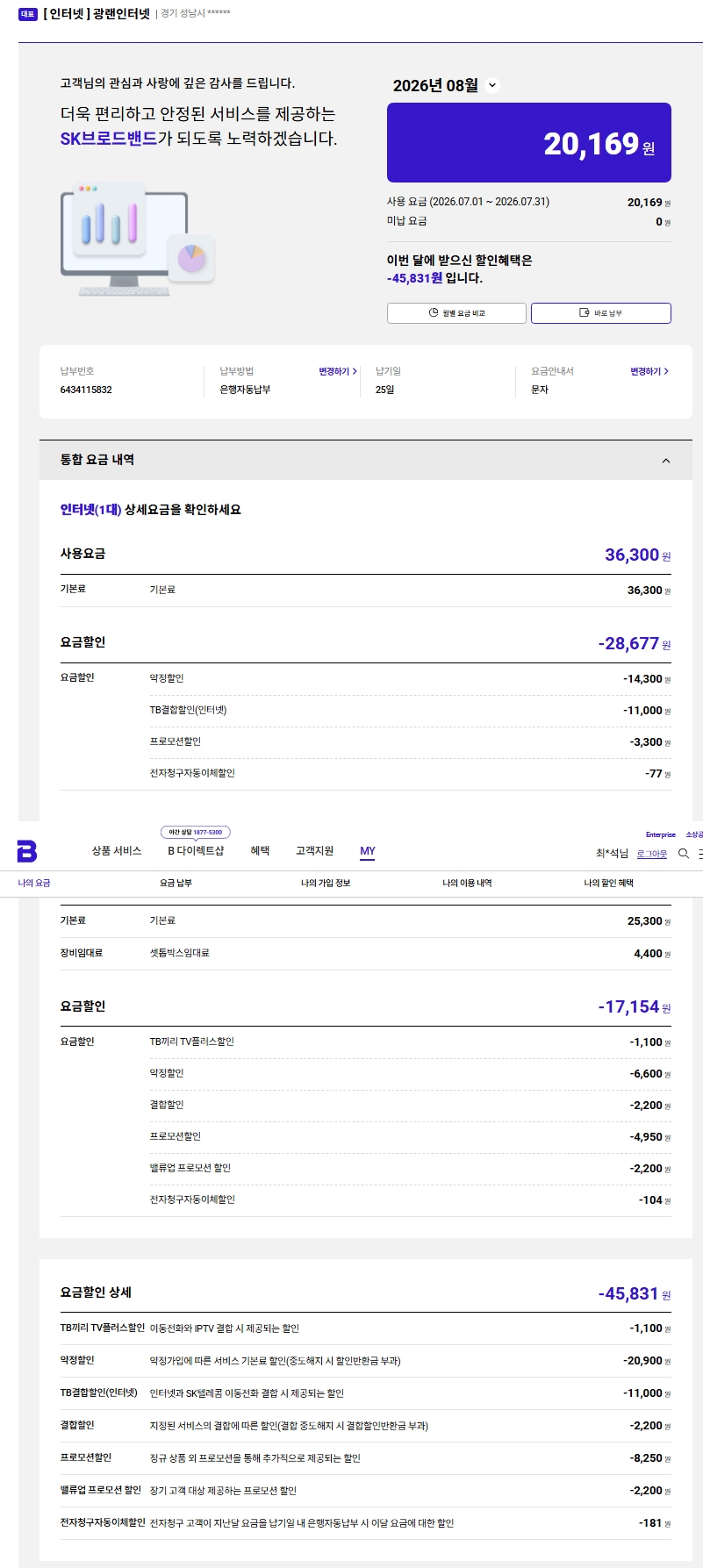Switch to 나의 가입 정보 tab
The height and width of the screenshot is (1568, 703).
click(x=326, y=883)
